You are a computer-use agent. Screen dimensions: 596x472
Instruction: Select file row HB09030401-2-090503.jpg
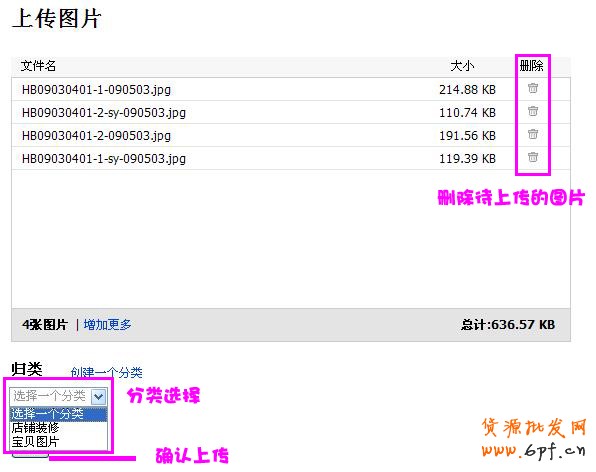tap(291, 135)
